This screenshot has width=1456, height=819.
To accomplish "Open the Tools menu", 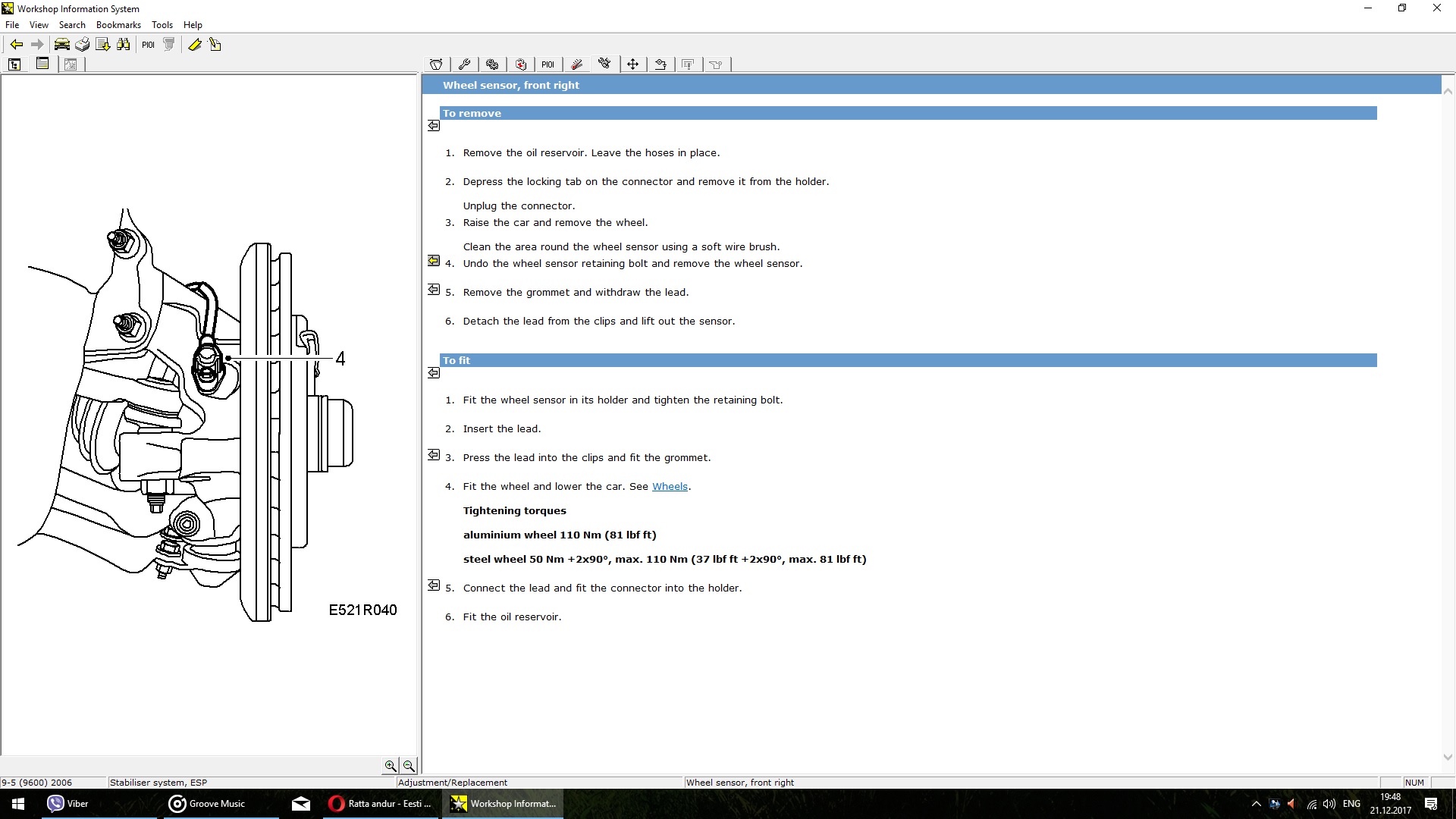I will (x=162, y=25).
